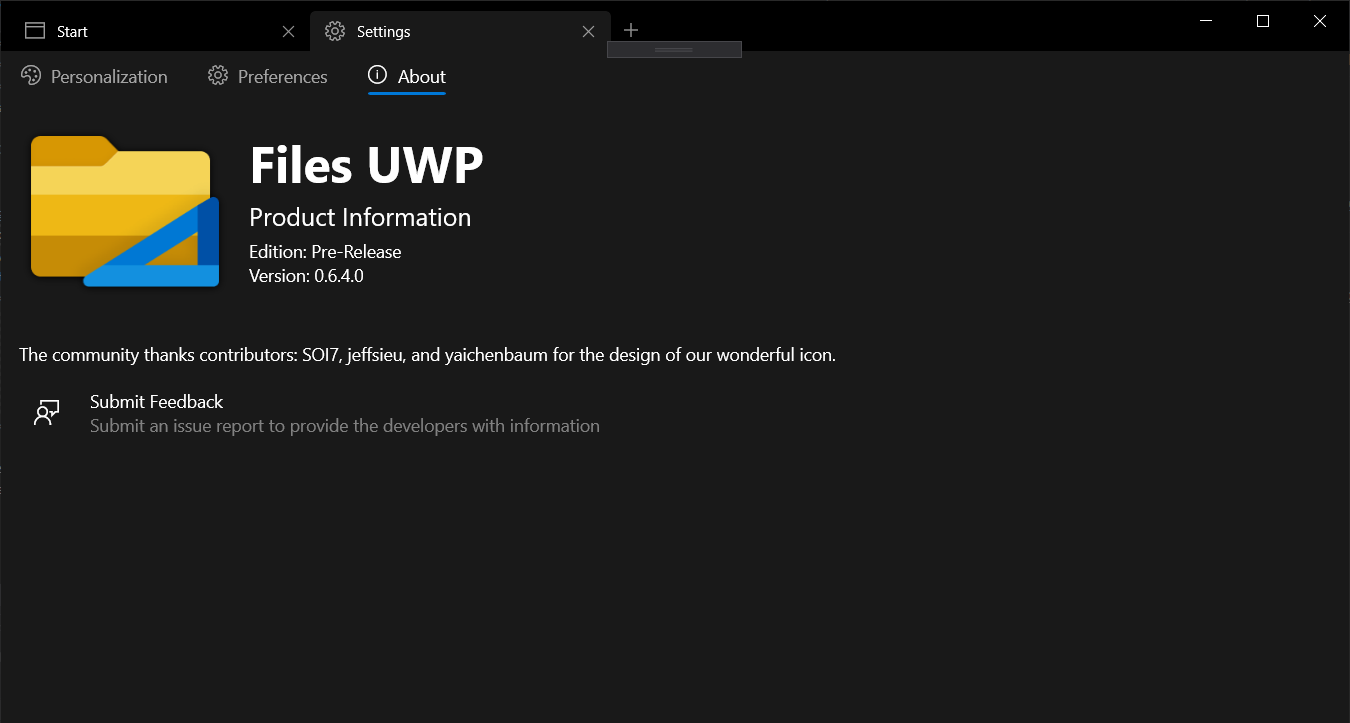This screenshot has height=723, width=1350.
Task: Click the submit an issue report description
Action: click(345, 426)
